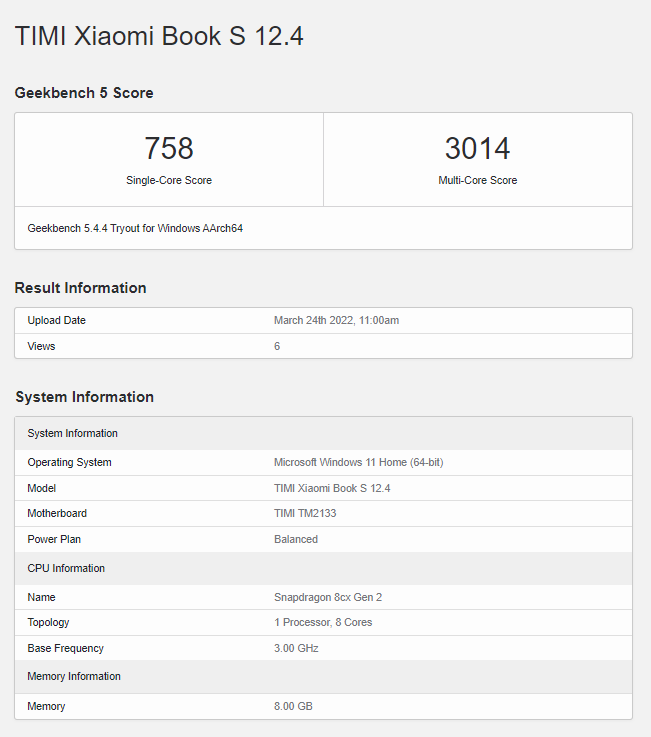Click the upload date March 24th 2022 value
Screen dimensions: 651x737
click(x=336, y=321)
